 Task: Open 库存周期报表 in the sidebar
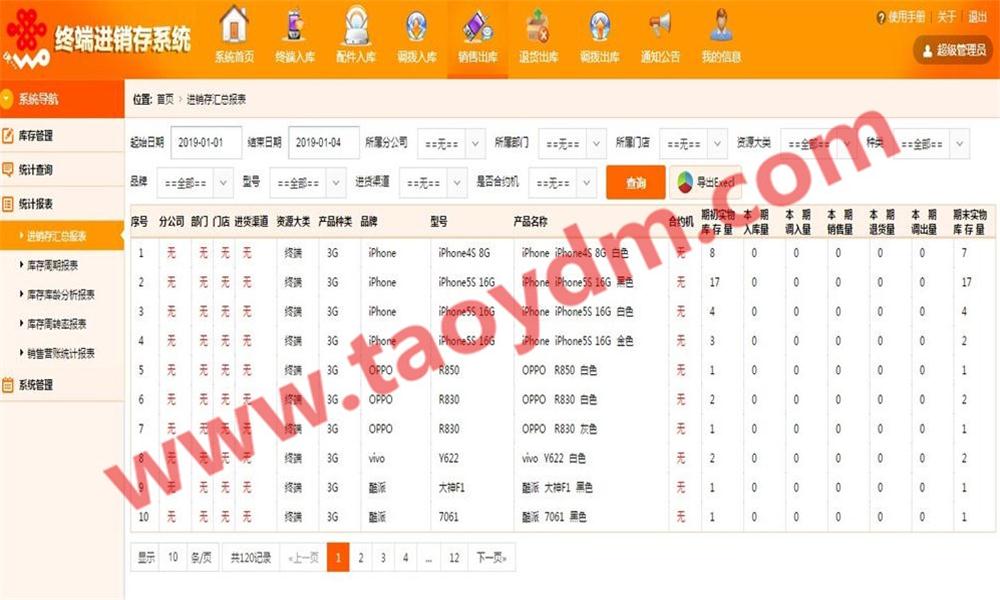tap(52, 265)
